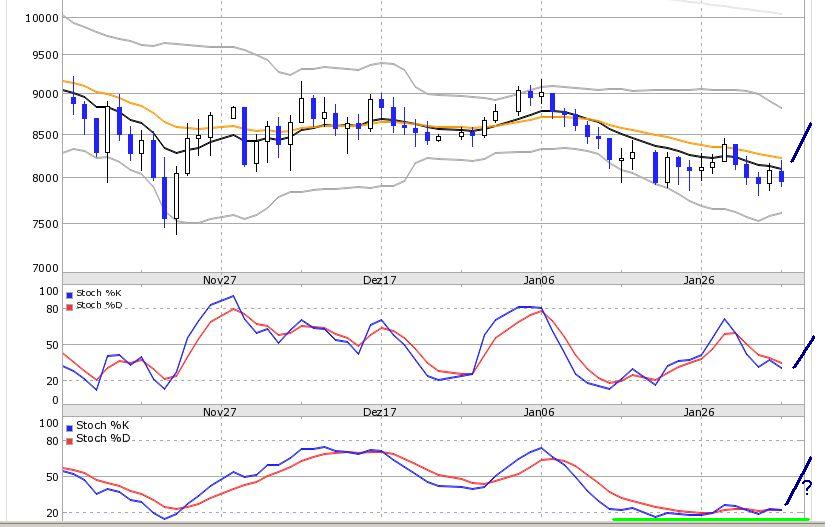Click the 9500 price axis label
Viewport: 833px width, 527px height.
tap(45, 55)
